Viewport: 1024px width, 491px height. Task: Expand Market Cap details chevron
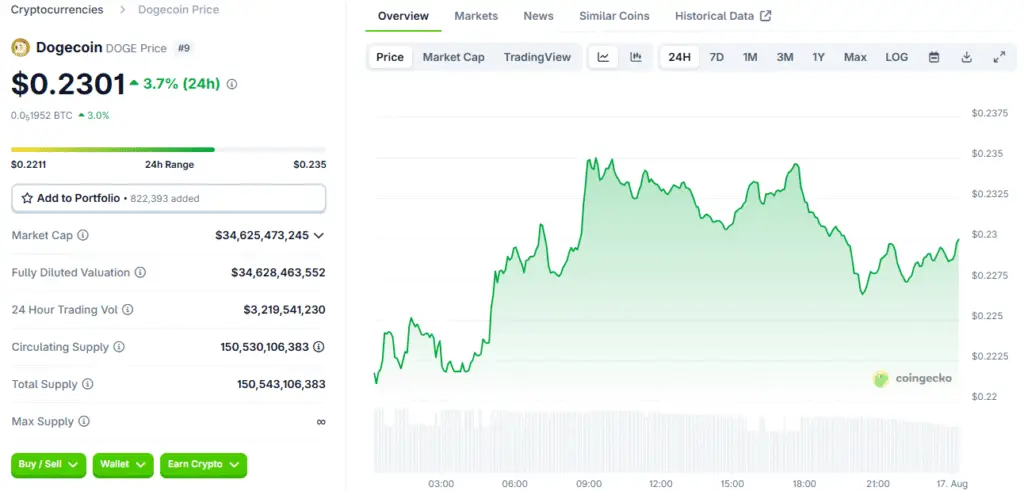click(319, 236)
